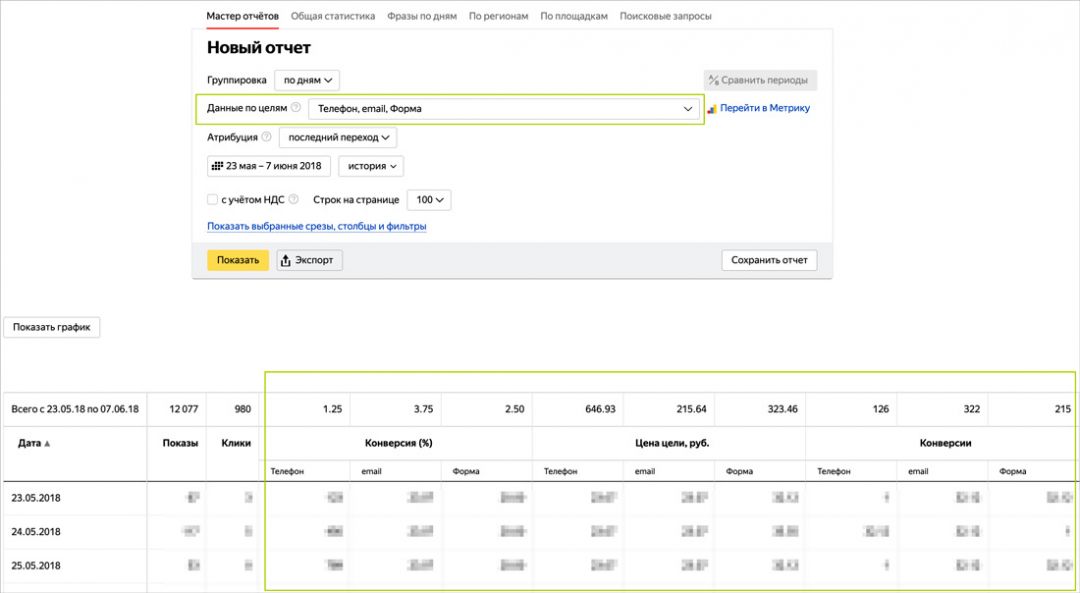
Task: Click percent icon on Сравнить периоды
Action: (x=714, y=80)
